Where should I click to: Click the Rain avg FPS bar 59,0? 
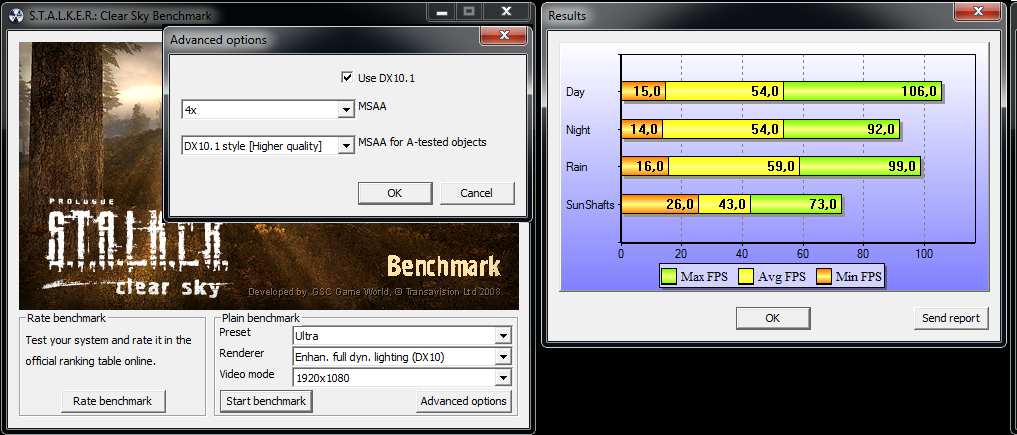coord(734,167)
